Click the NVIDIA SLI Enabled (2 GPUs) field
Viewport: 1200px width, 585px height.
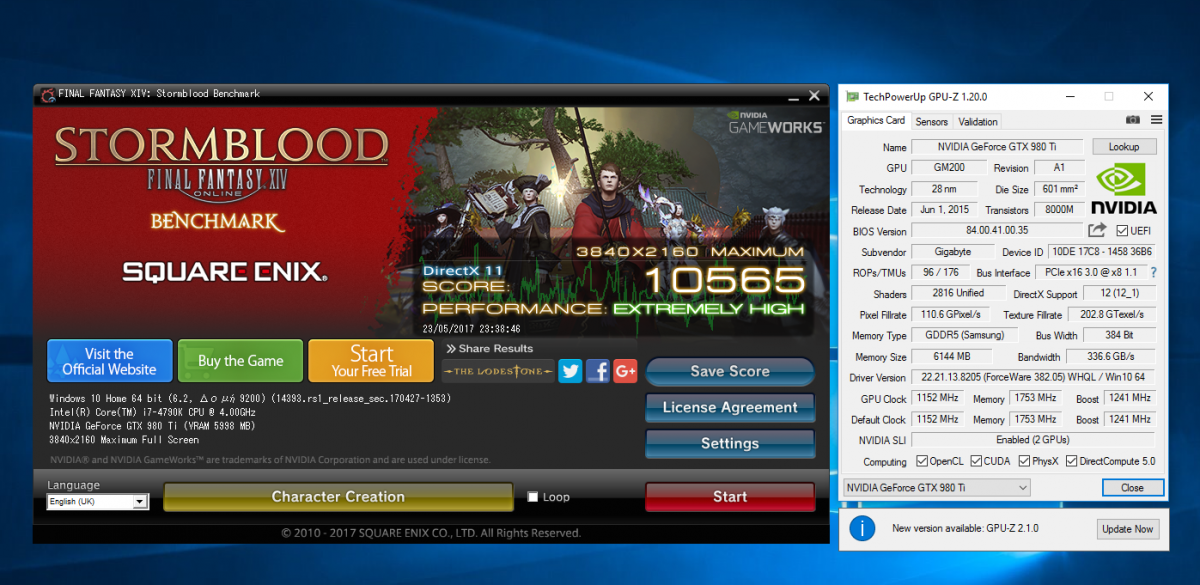(1033, 440)
